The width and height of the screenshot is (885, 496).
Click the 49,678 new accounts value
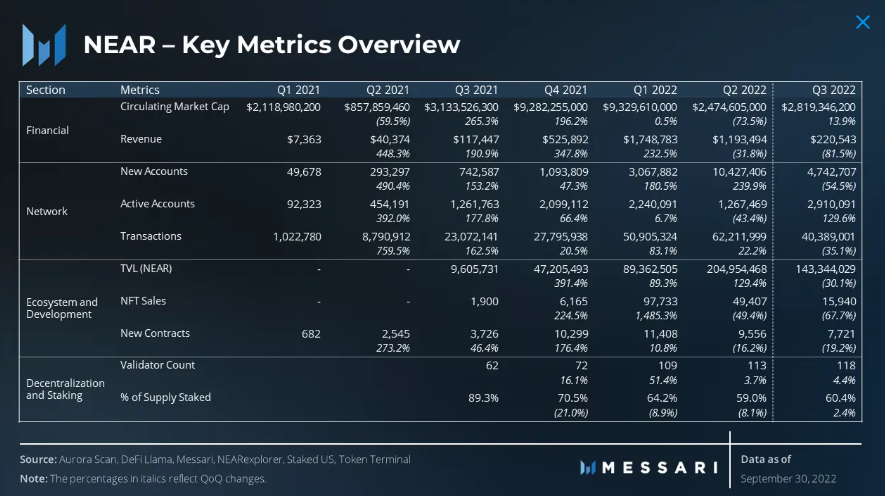point(304,172)
